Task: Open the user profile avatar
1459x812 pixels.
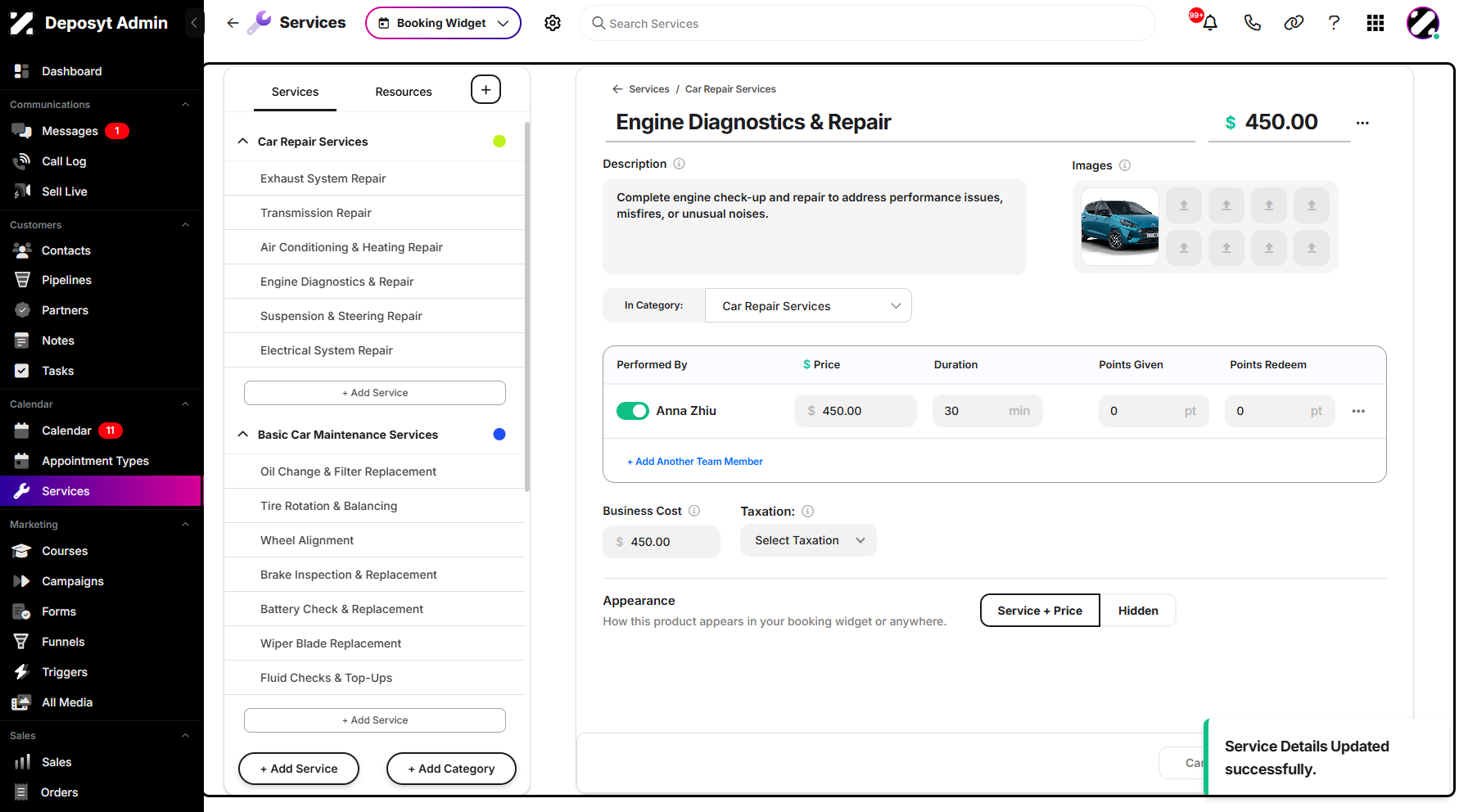Action: [1423, 23]
